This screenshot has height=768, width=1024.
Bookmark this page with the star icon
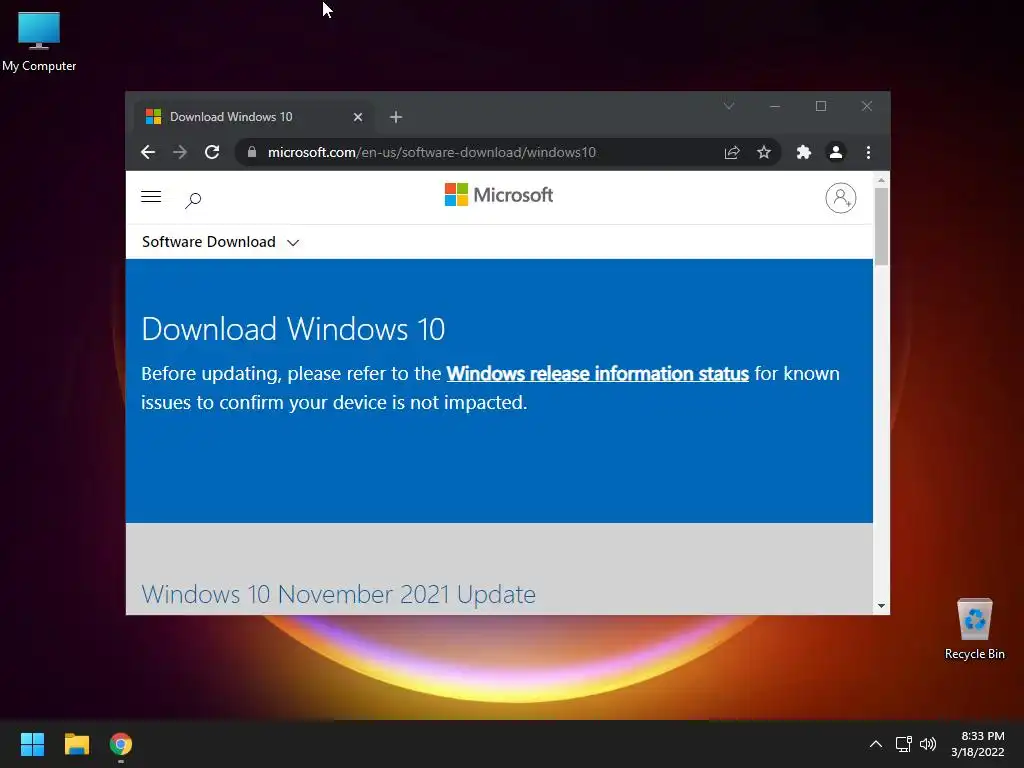point(763,152)
